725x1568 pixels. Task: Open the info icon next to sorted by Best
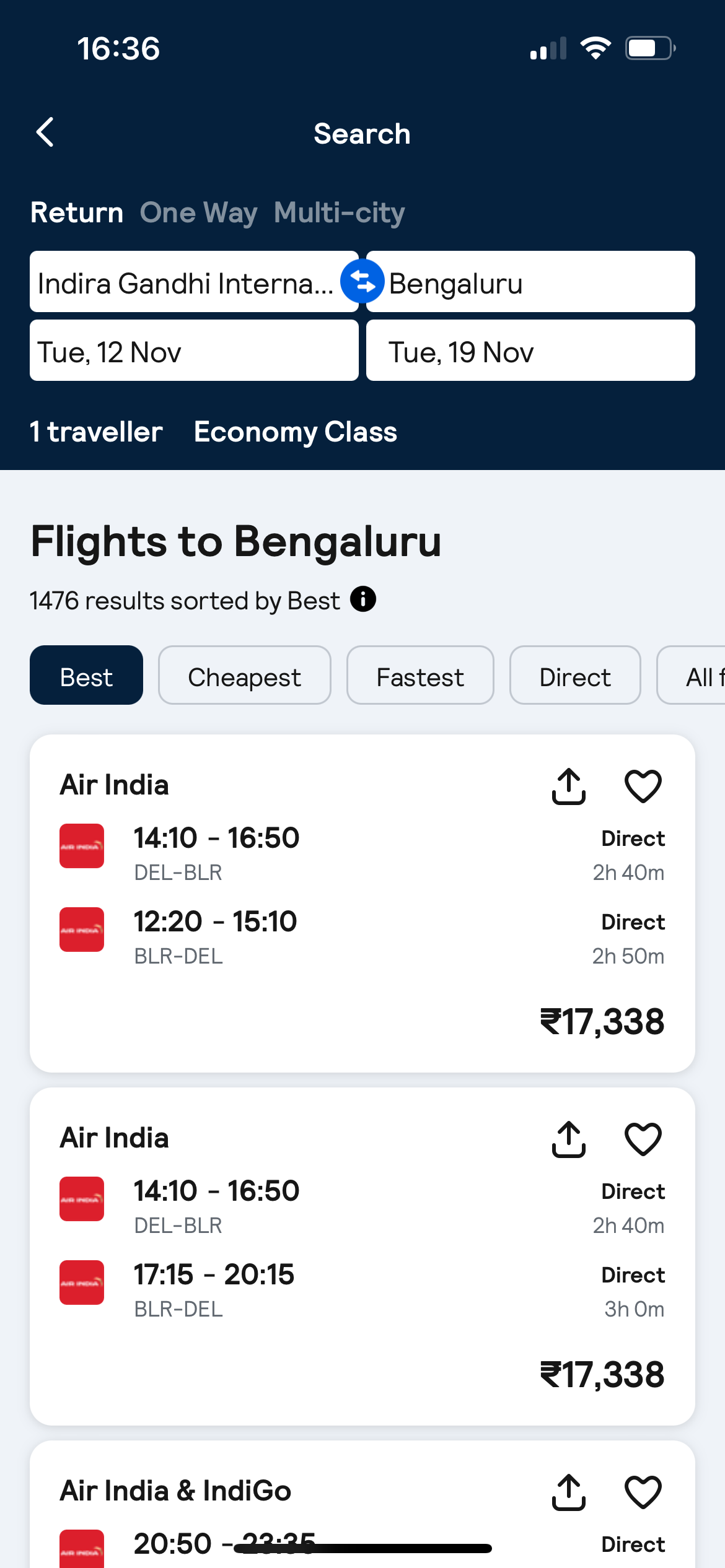362,599
